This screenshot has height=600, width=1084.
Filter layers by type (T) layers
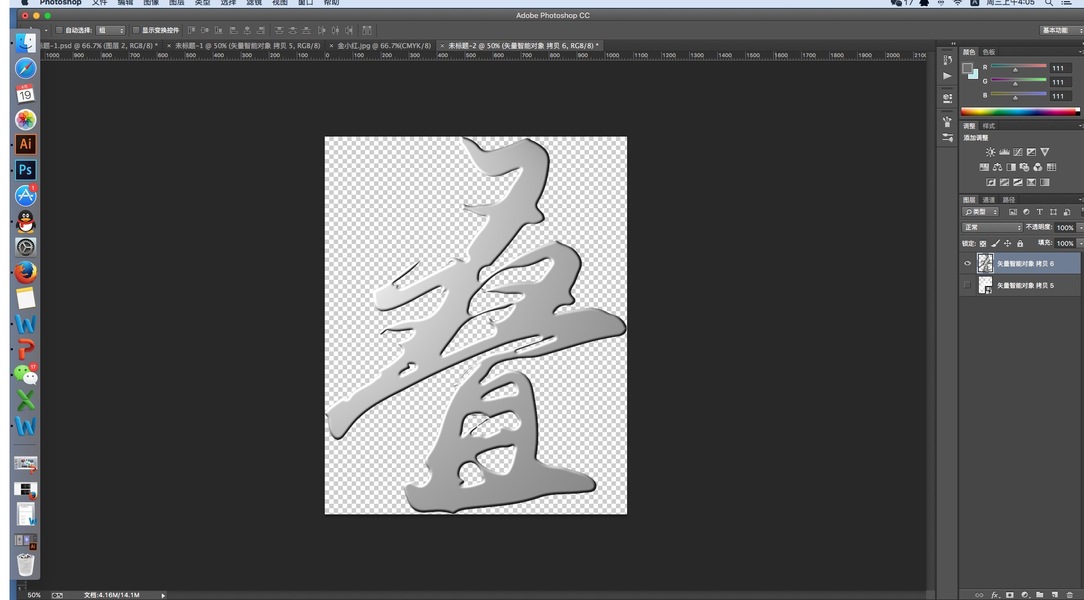(1039, 212)
